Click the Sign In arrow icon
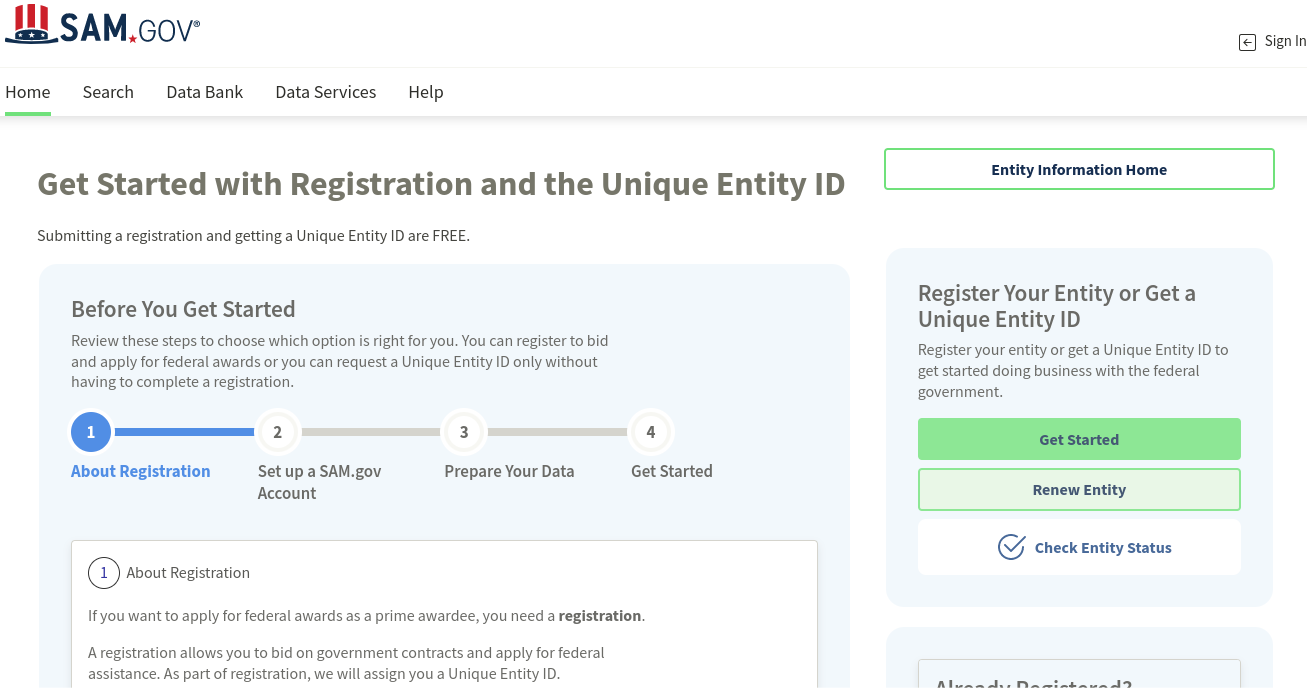1307x688 pixels. [1247, 42]
